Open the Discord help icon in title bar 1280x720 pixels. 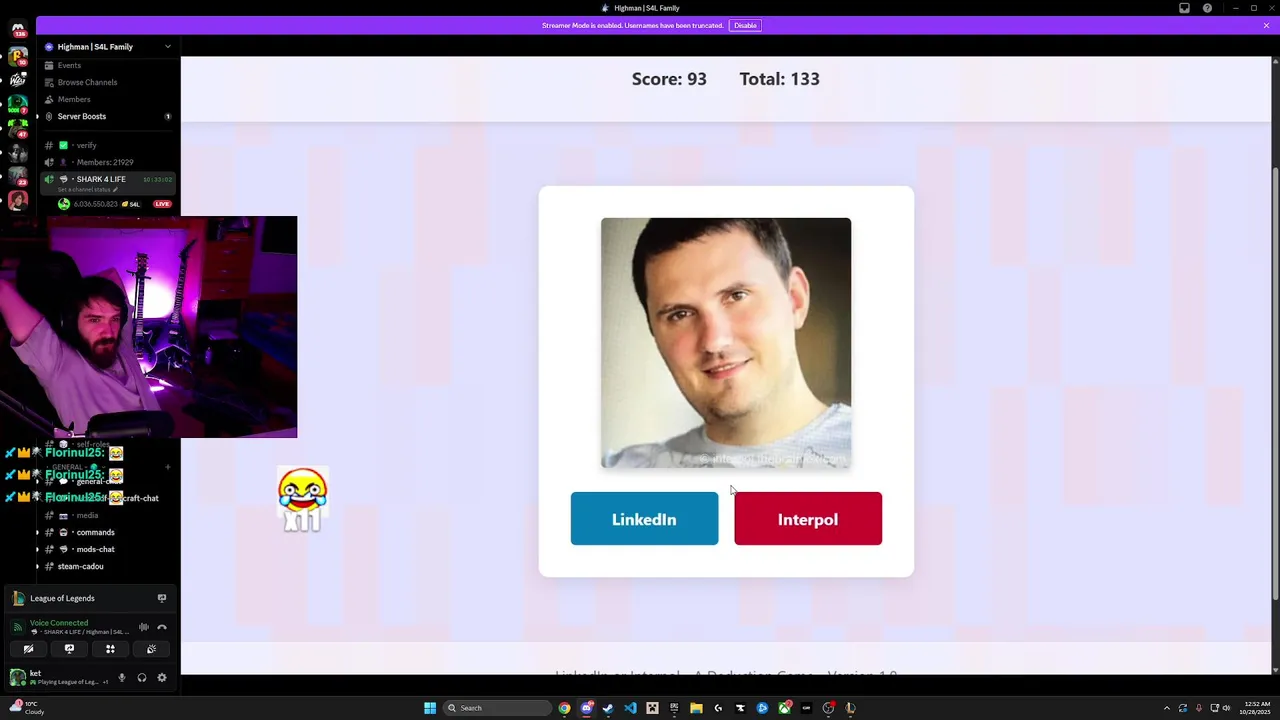point(1207,8)
